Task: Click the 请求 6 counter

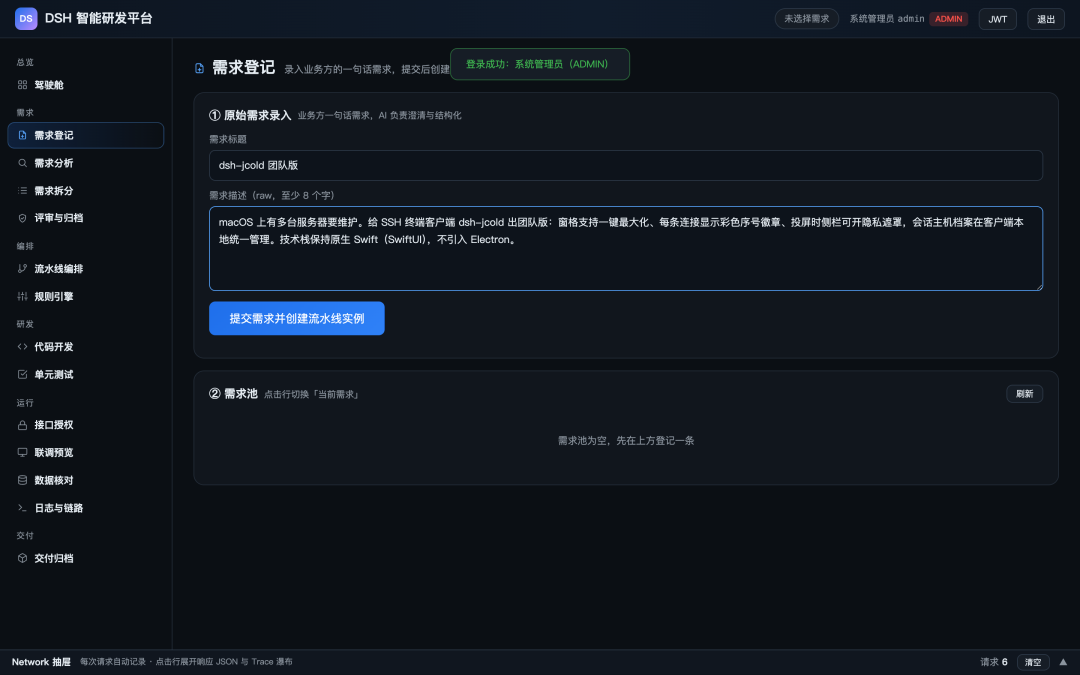Action: [x=994, y=662]
